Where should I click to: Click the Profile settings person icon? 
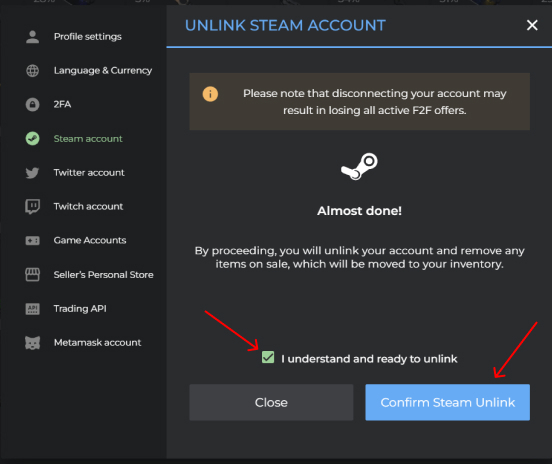(x=32, y=37)
